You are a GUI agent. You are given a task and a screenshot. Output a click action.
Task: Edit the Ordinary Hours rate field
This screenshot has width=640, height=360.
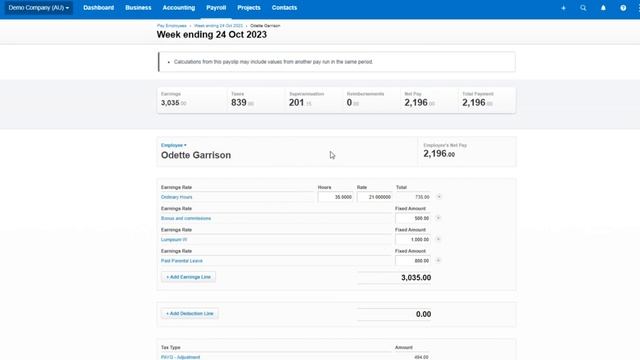click(x=375, y=197)
